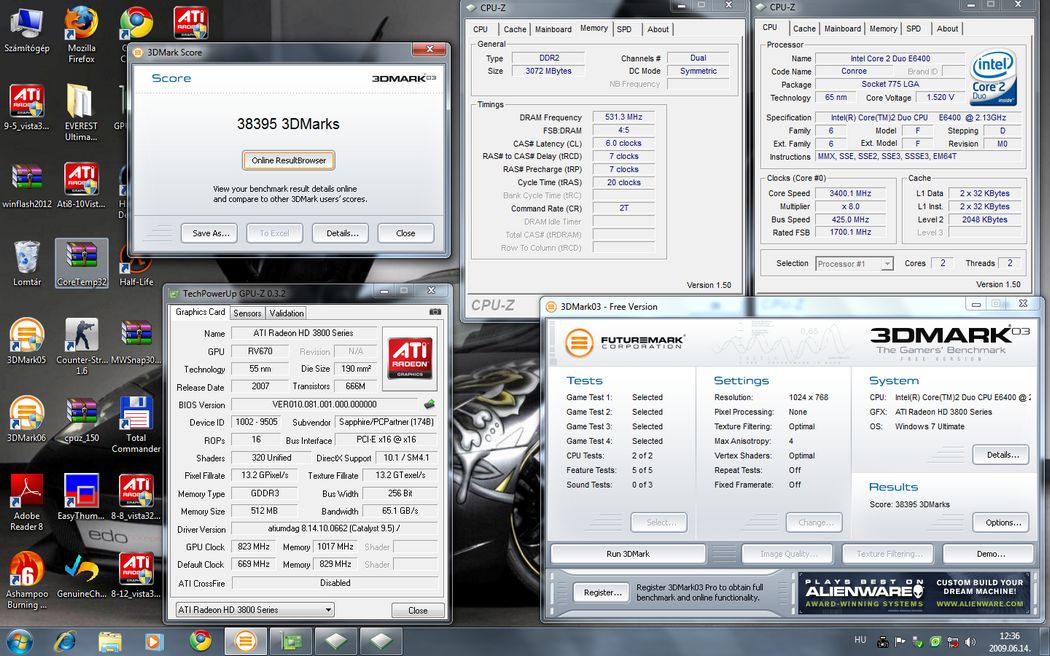The width and height of the screenshot is (1050, 656).
Task: Click the GPU Clock 823 MHz field
Action: (x=253, y=547)
